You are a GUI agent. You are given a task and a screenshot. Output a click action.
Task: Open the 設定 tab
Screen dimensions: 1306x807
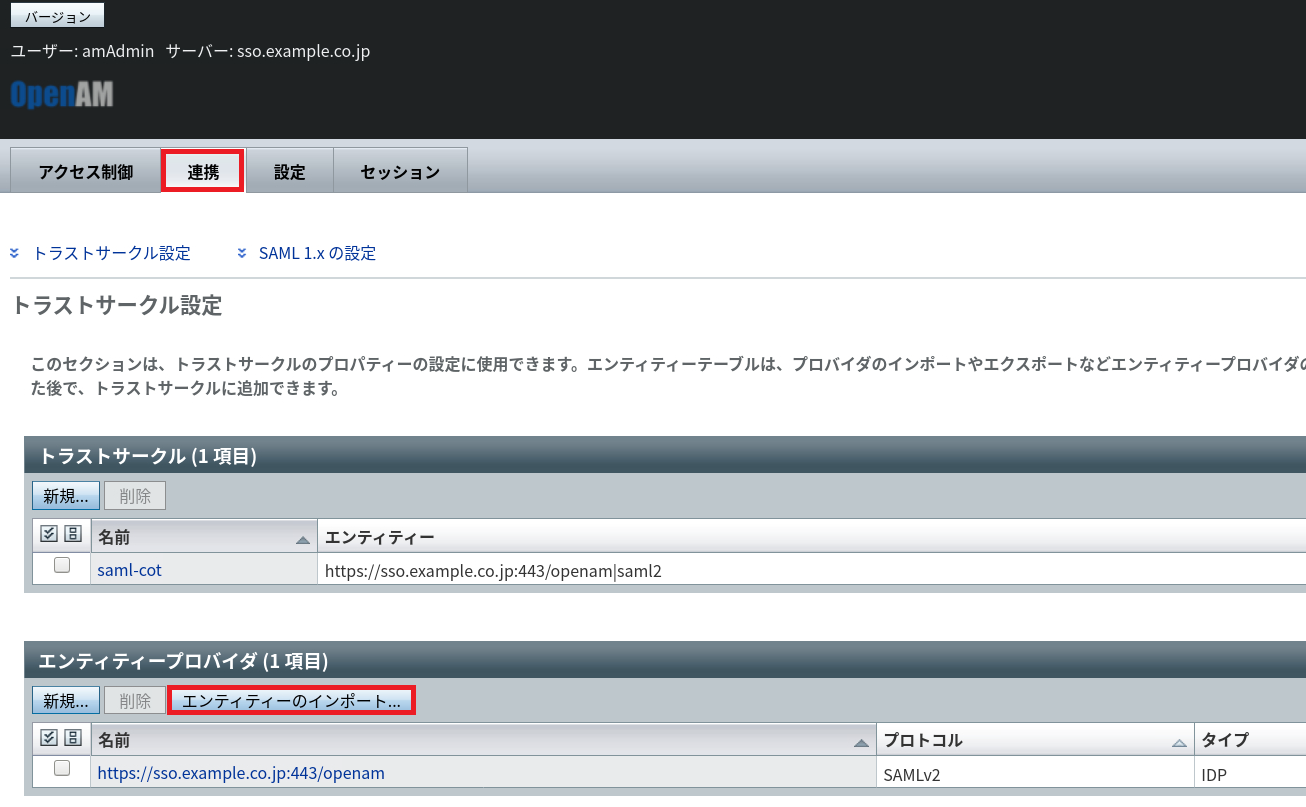click(289, 171)
